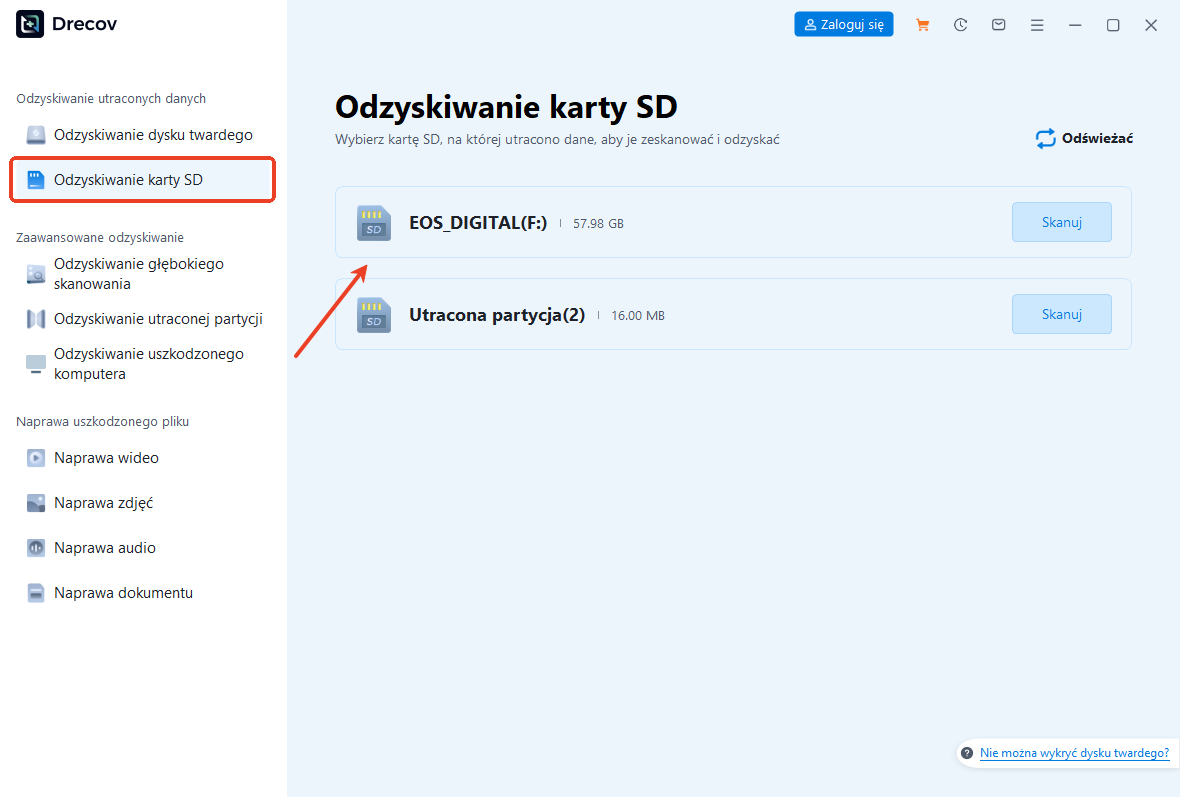Open the feedback envelope icon
Viewport: 1180px width, 797px height.
(x=998, y=24)
